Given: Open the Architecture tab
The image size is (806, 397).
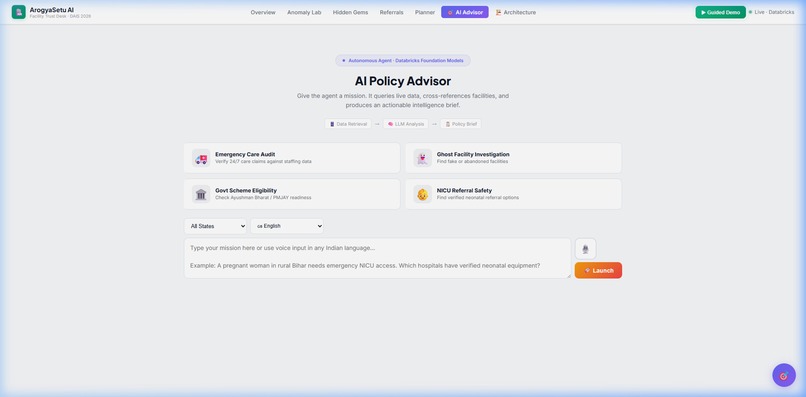Looking at the screenshot, I should coord(516,12).
